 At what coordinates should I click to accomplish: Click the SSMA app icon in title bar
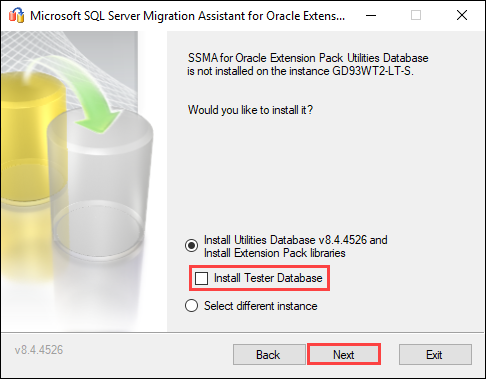click(x=16, y=15)
